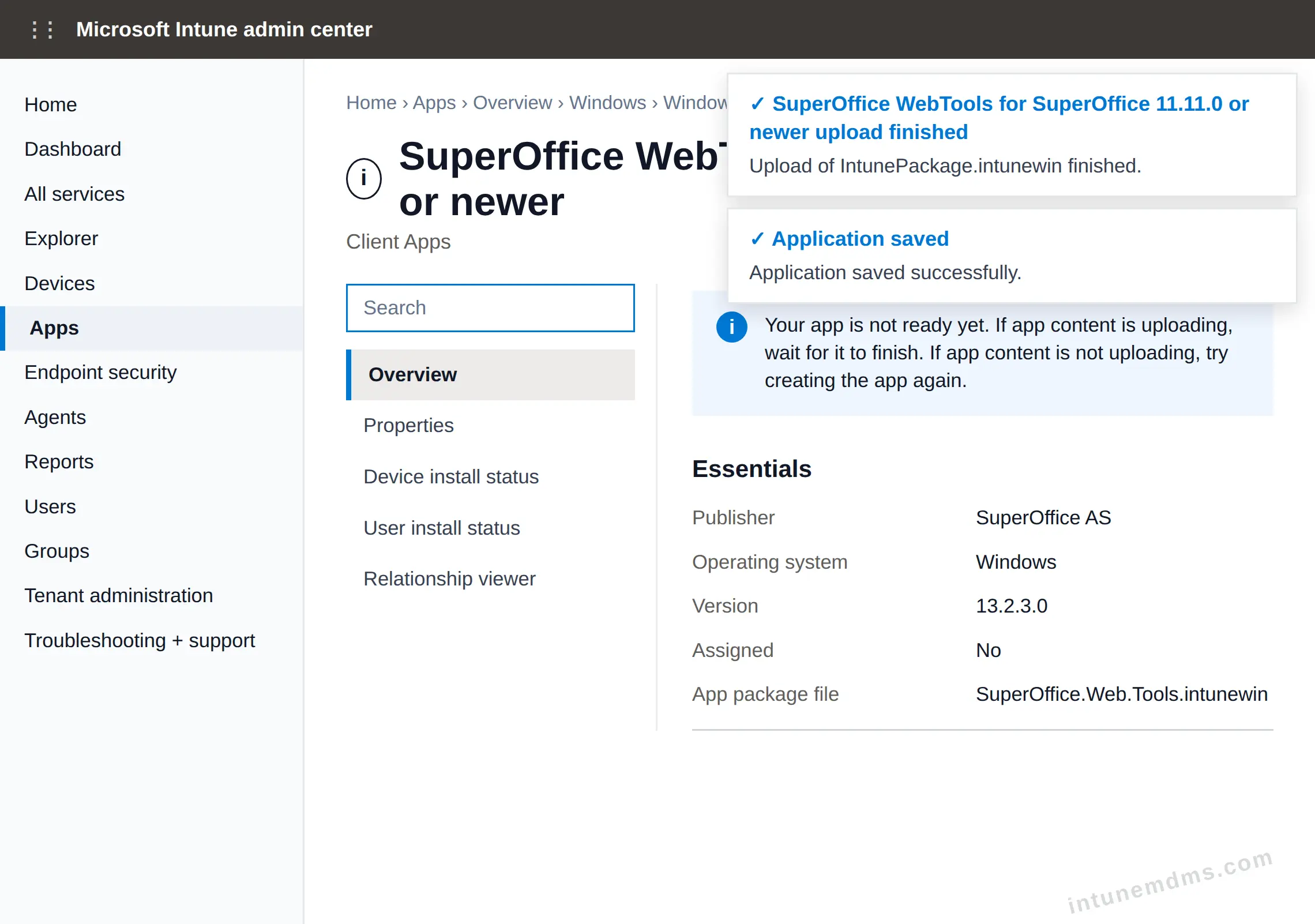This screenshot has height=924, width=1315.
Task: Open Device install status
Action: pos(490,476)
